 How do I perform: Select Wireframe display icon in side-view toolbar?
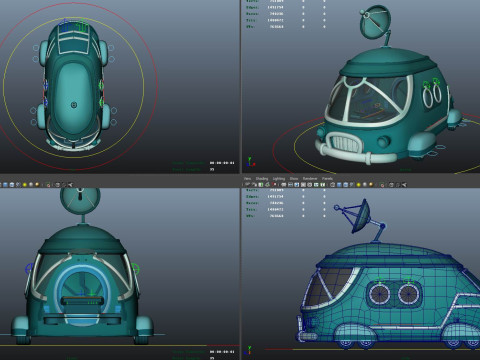pos(332,185)
